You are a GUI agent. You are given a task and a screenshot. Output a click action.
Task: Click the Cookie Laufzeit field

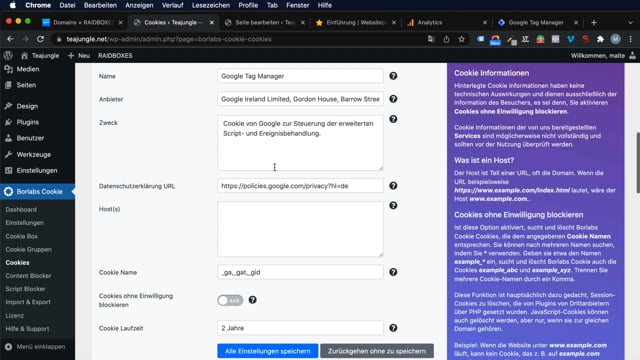[300, 328]
